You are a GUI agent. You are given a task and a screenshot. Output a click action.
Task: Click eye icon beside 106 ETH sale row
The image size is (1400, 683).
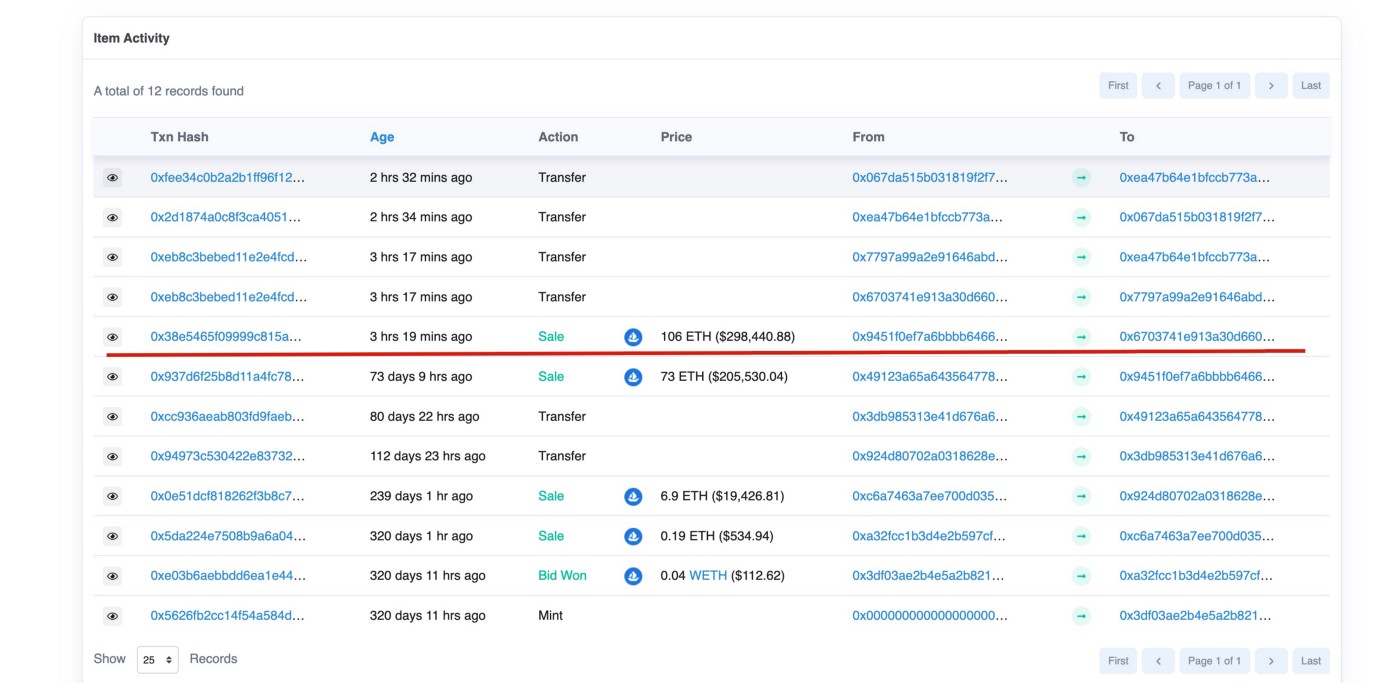[x=112, y=337]
